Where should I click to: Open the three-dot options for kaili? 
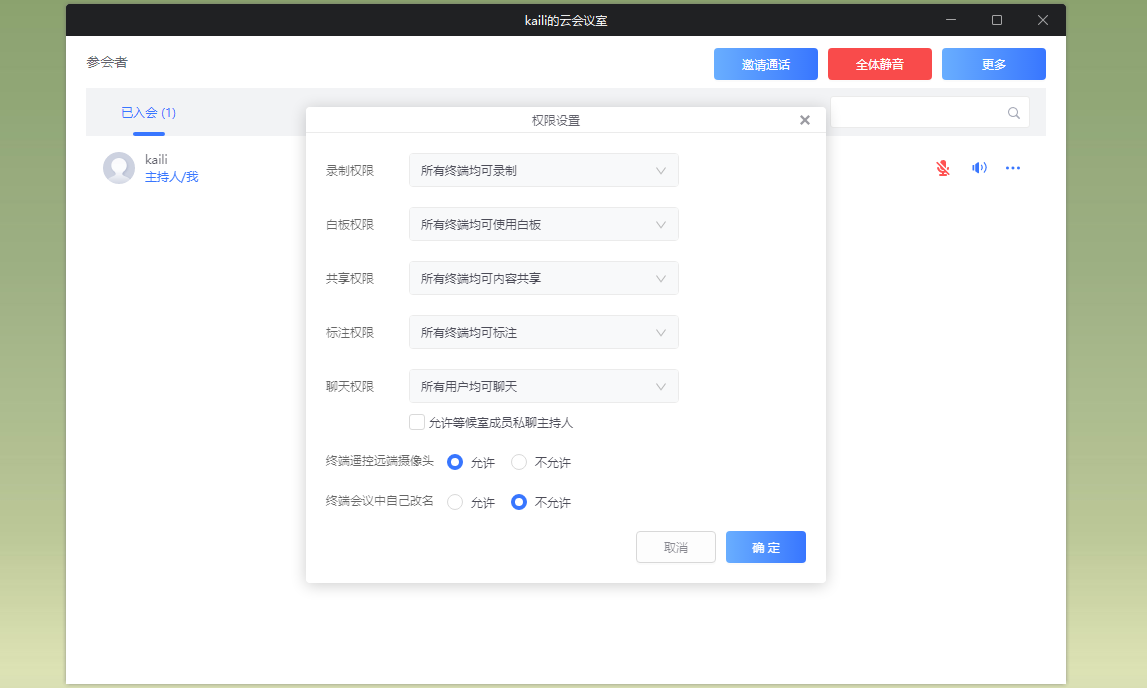click(1013, 168)
